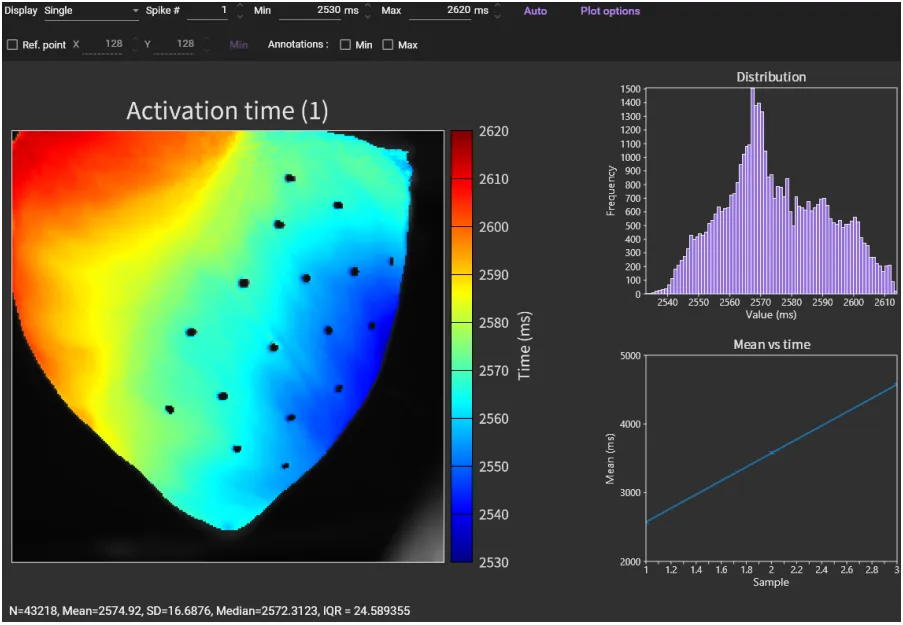903x625 pixels.
Task: Enable the Ref. point checkbox
Action: [13, 45]
